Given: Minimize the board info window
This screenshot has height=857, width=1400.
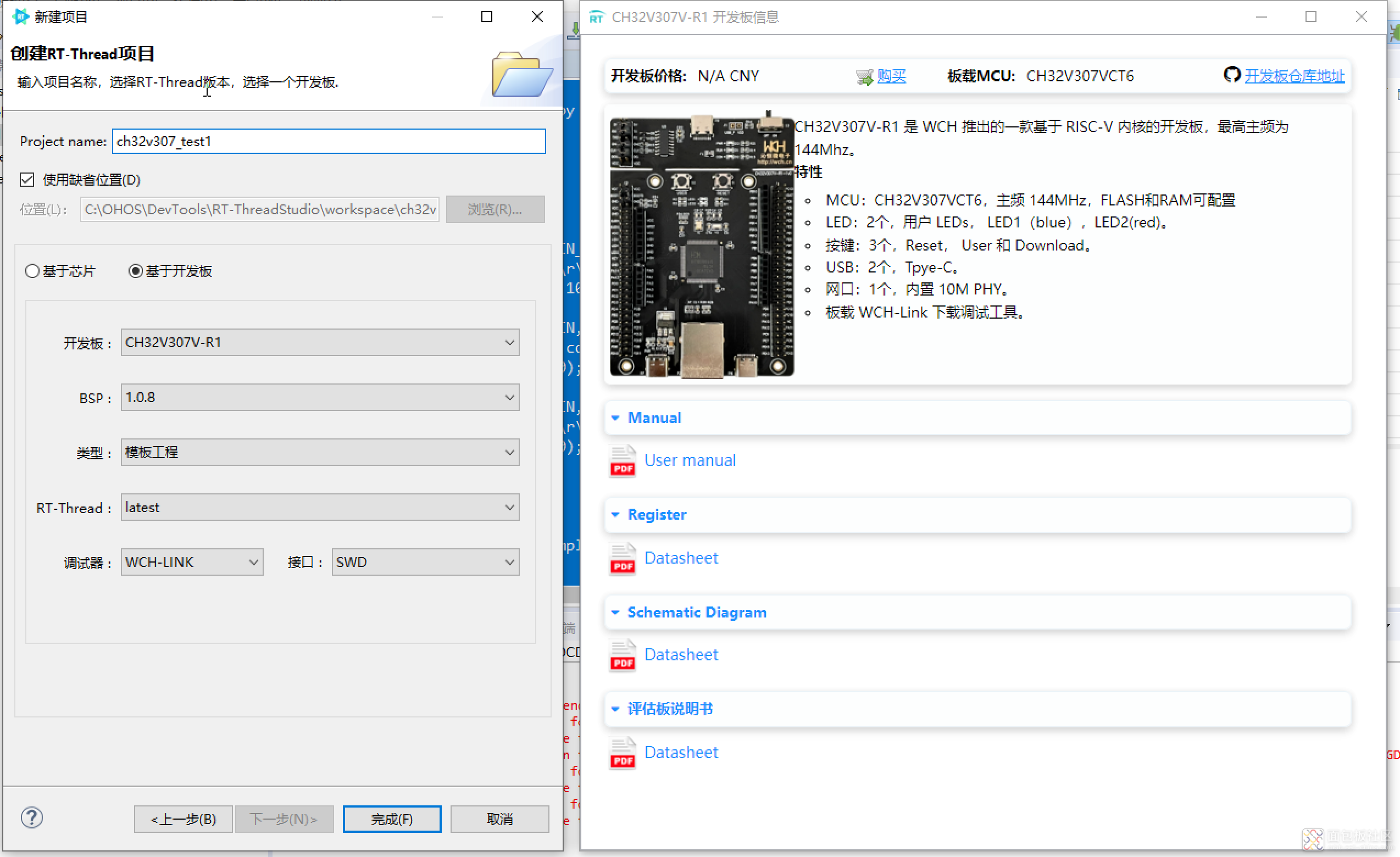Looking at the screenshot, I should coord(1262,16).
